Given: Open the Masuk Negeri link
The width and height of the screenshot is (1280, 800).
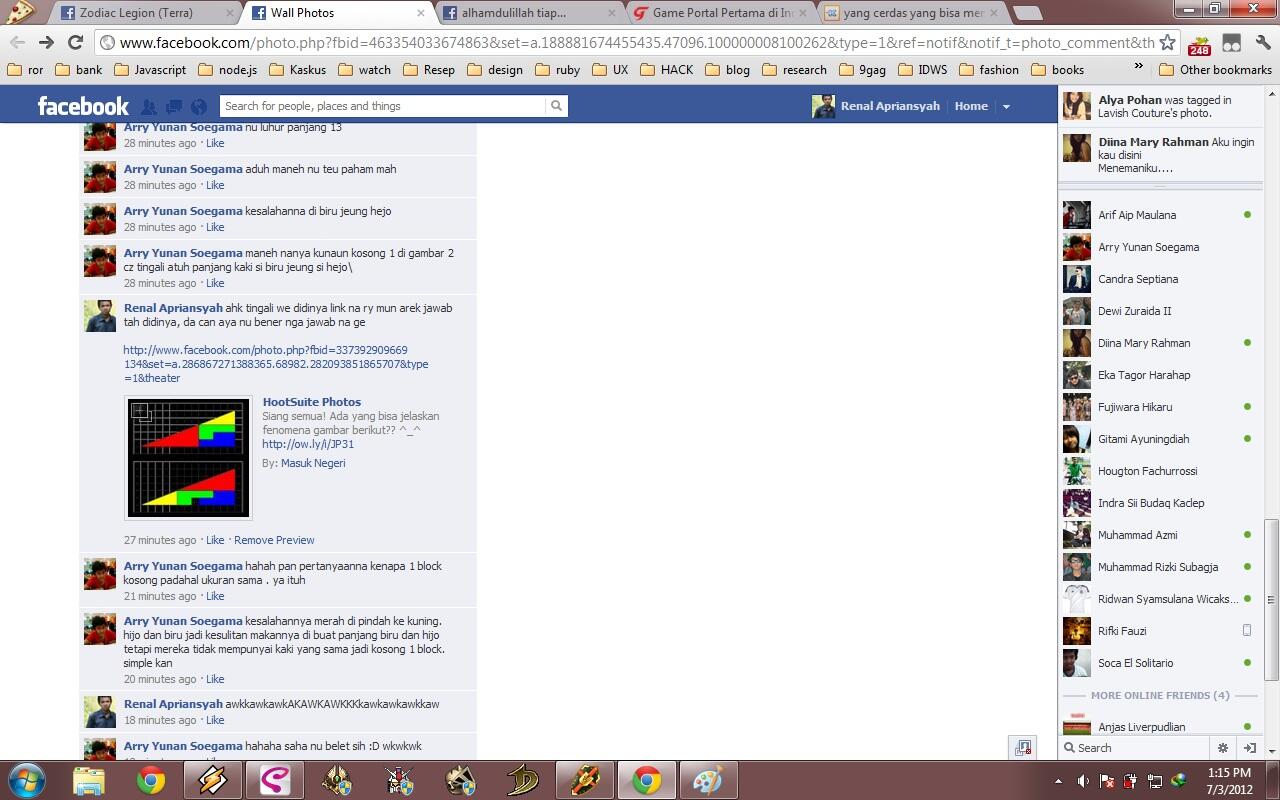Looking at the screenshot, I should click(313, 463).
